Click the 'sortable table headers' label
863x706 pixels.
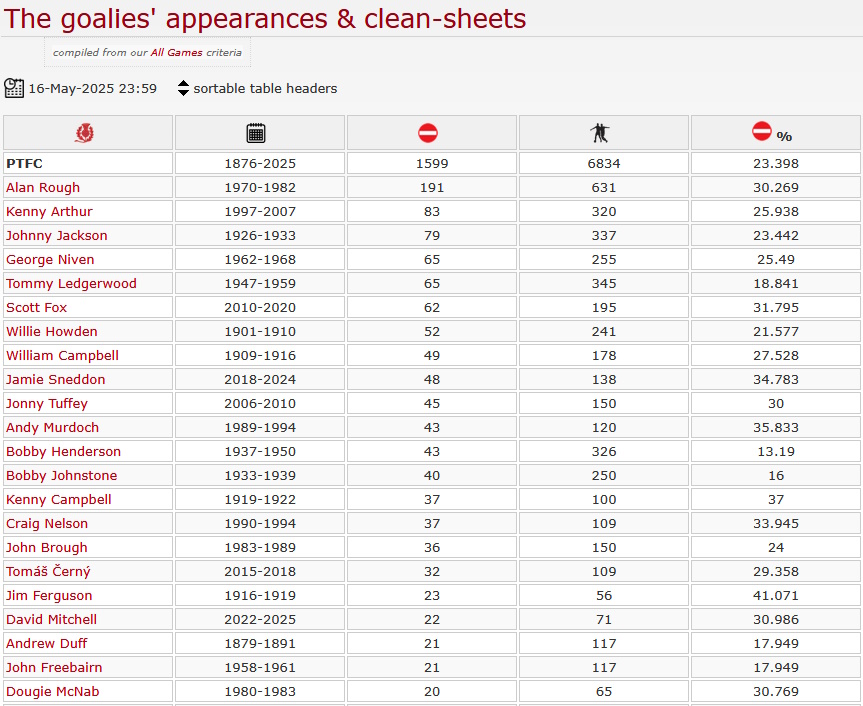click(x=265, y=89)
